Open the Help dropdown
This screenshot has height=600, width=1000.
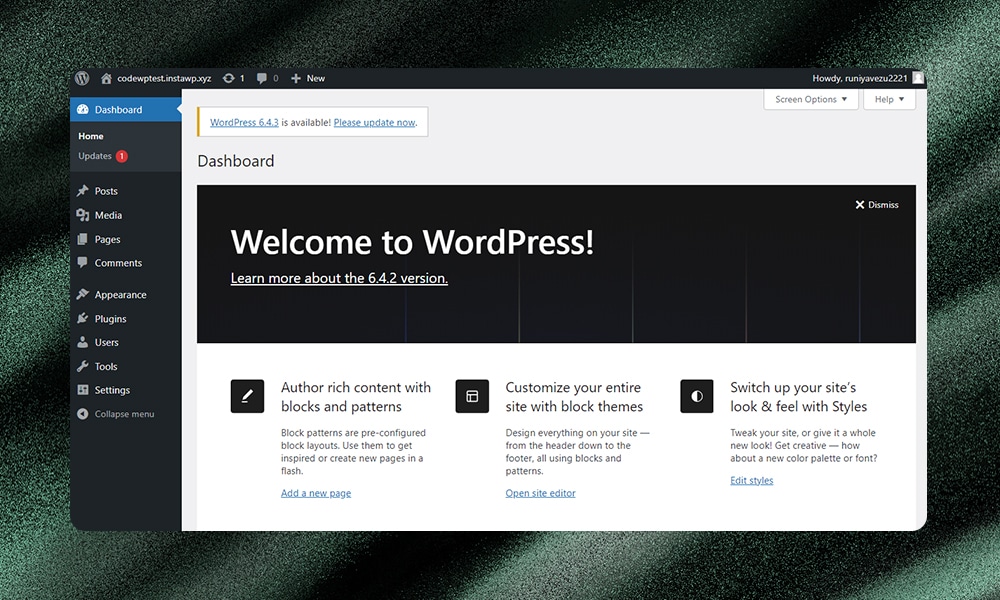click(888, 99)
